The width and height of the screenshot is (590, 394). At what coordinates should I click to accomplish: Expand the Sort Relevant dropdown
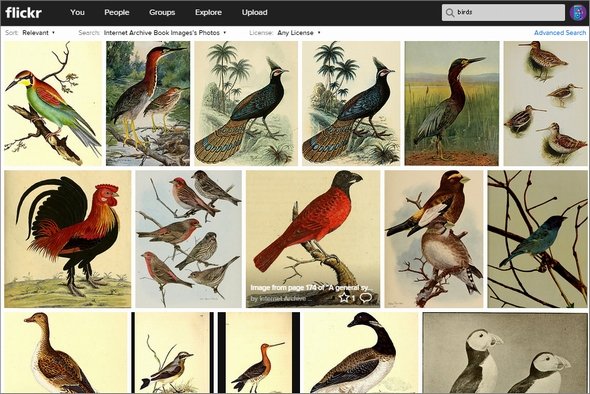(x=38, y=33)
